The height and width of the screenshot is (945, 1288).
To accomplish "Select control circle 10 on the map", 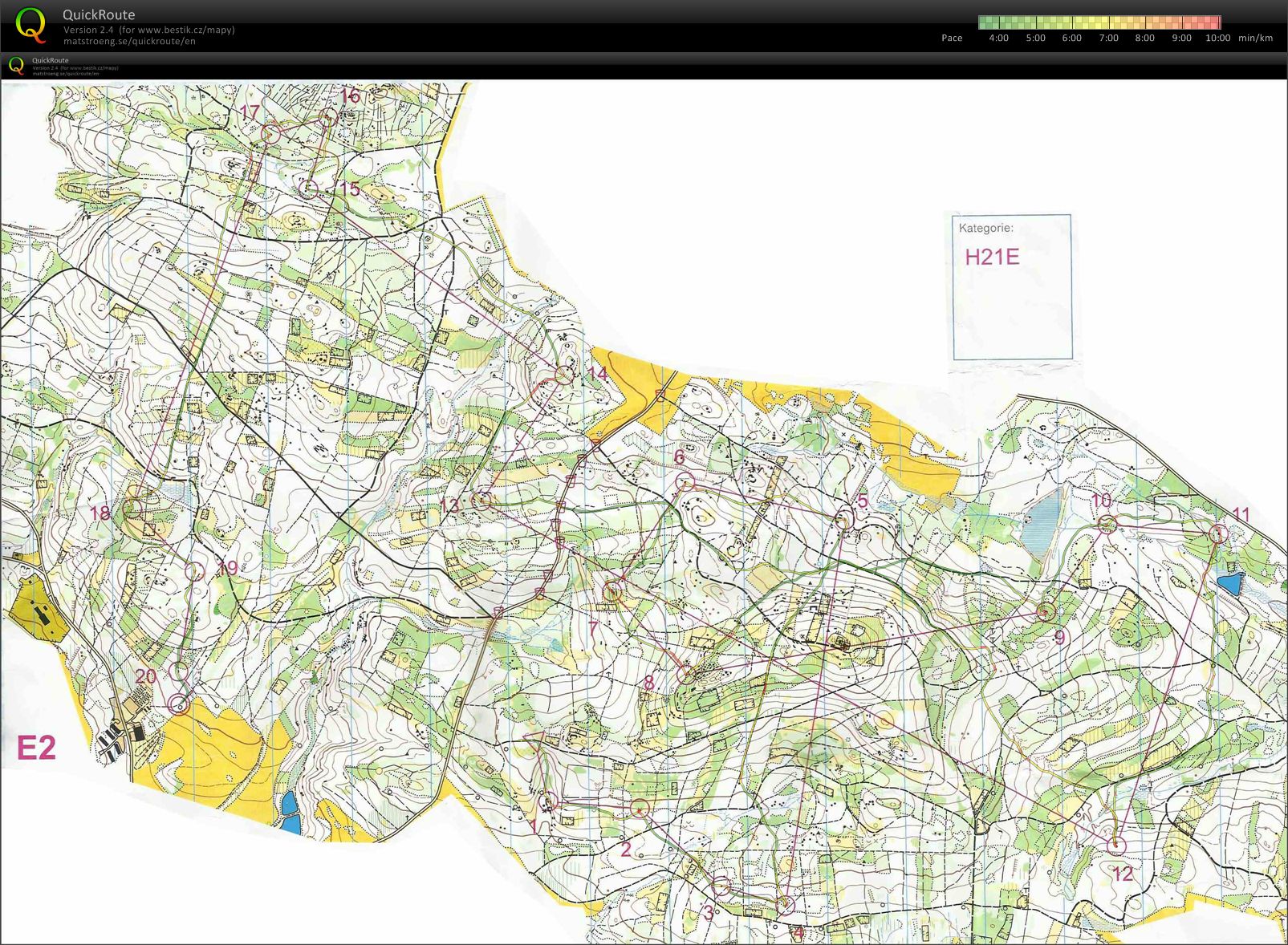I will [1107, 525].
